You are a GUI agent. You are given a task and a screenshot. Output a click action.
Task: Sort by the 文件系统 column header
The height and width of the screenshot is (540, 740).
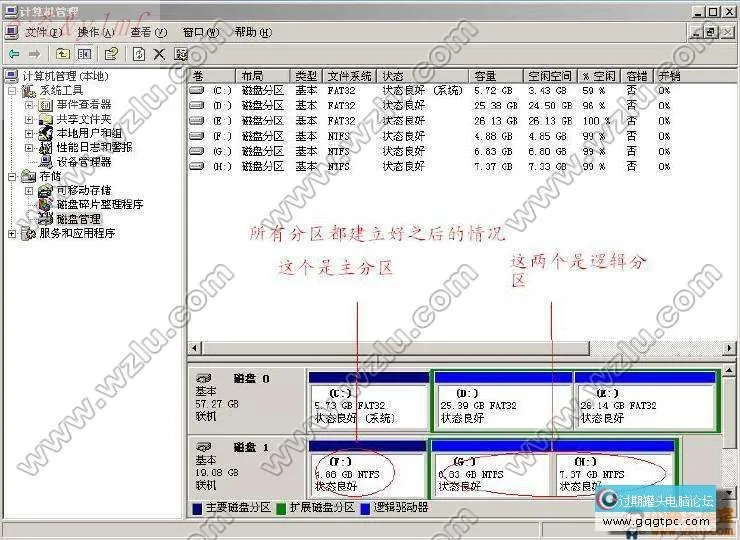coord(349,76)
